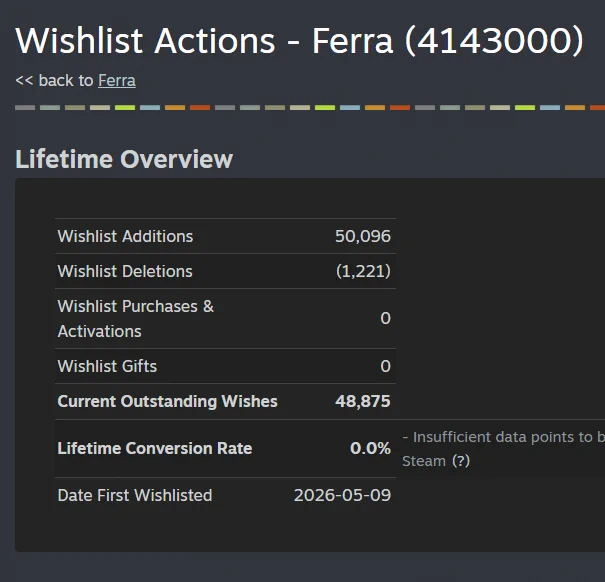Click the Lifetime Overview heading
The image size is (605, 582).
click(x=124, y=159)
